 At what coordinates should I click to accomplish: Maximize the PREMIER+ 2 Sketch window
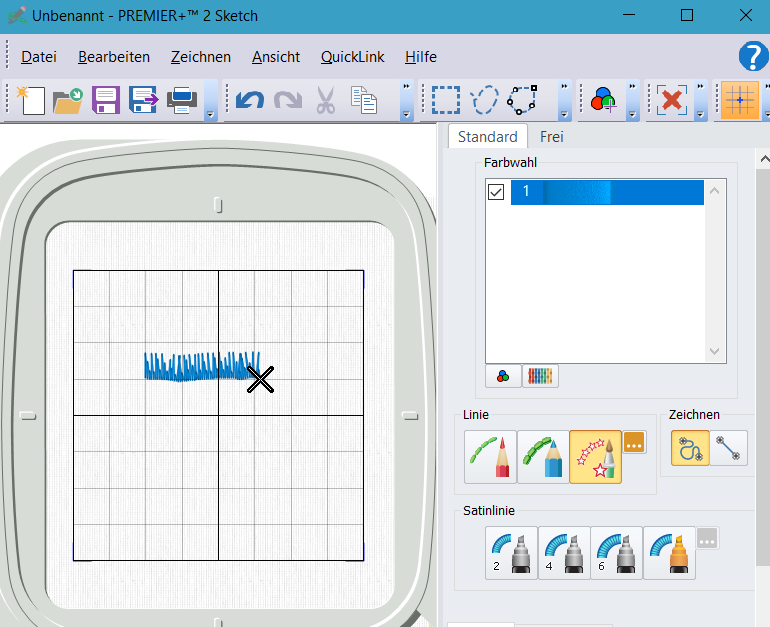click(687, 15)
